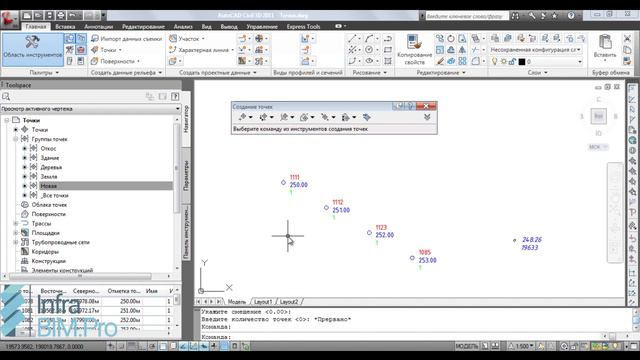
Task: Open the Участок dropdown
Action: [187, 38]
